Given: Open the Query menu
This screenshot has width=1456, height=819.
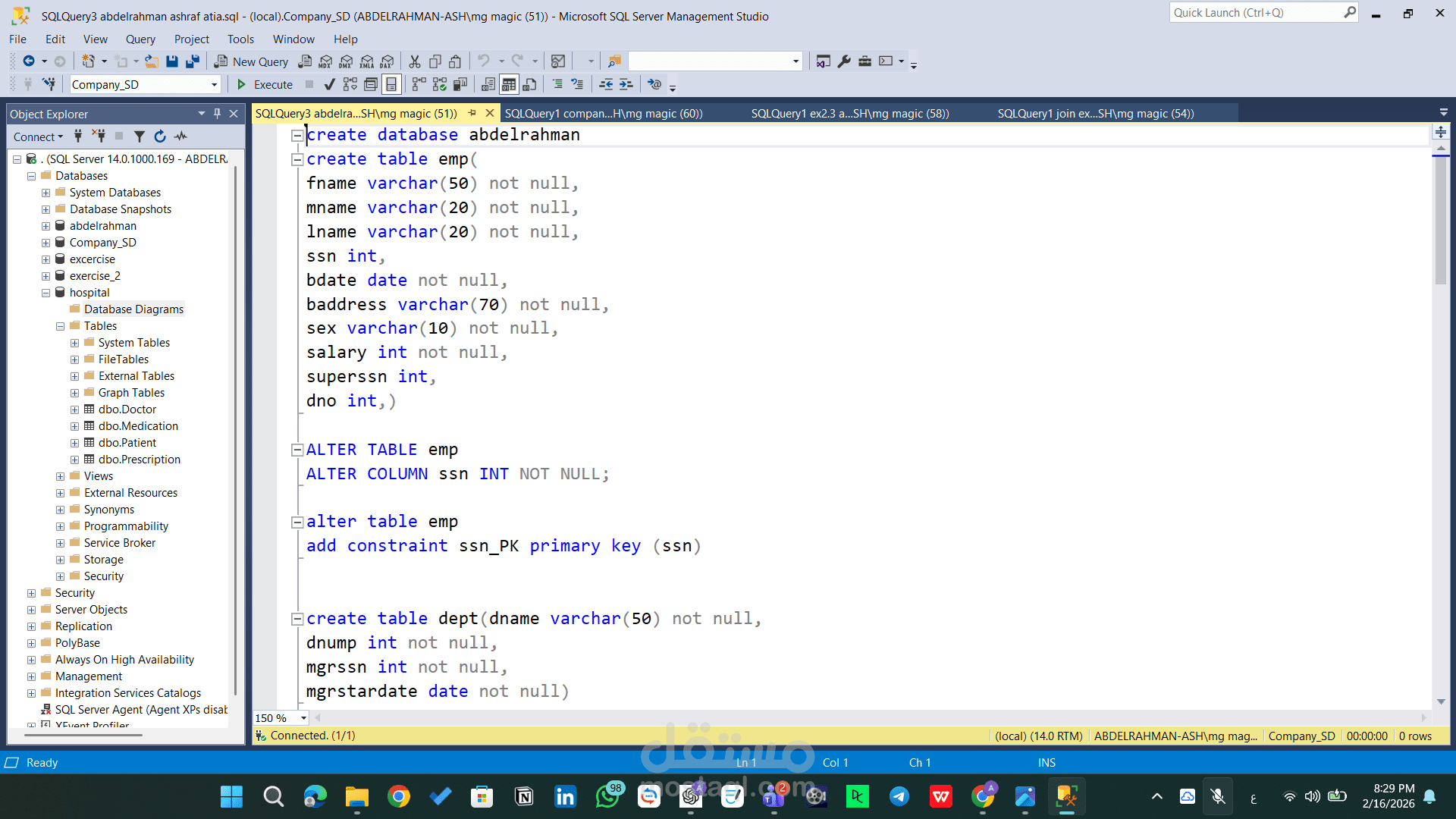Looking at the screenshot, I should click(140, 39).
